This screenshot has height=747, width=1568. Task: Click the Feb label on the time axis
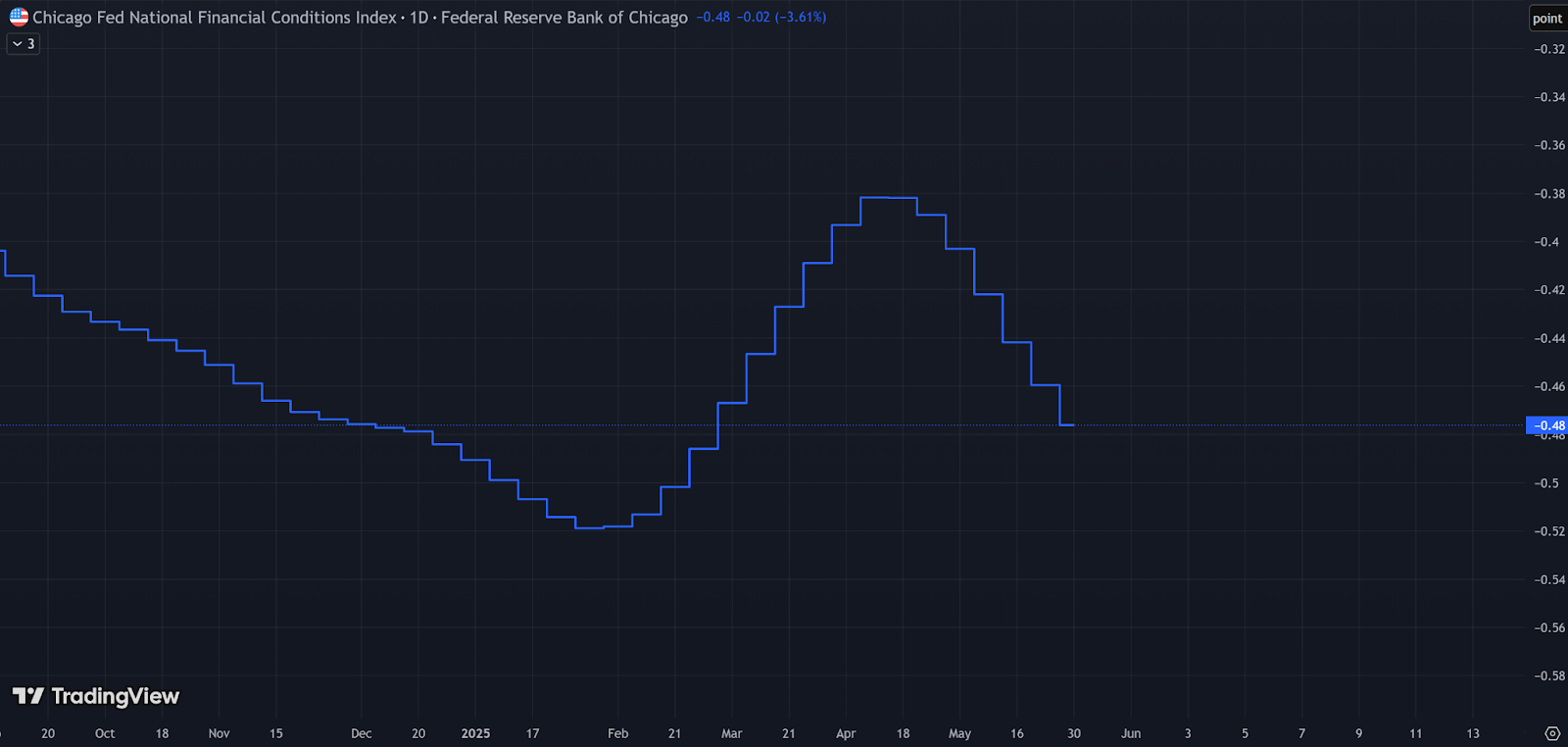pyautogui.click(x=617, y=733)
